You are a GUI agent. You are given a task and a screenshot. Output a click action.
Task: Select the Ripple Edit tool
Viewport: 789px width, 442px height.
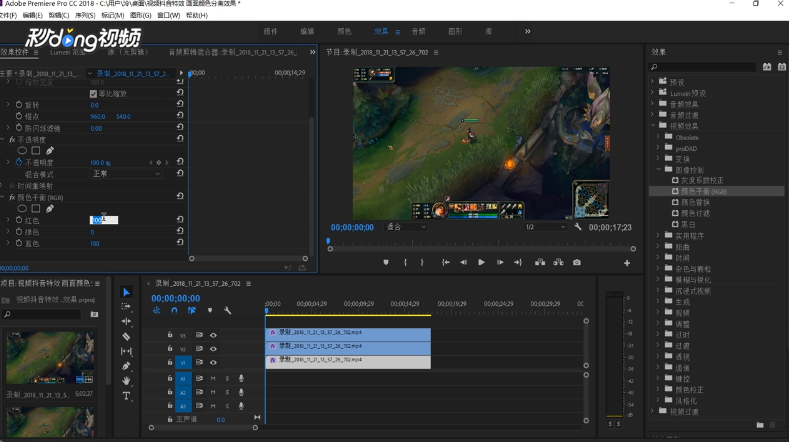coord(126,321)
